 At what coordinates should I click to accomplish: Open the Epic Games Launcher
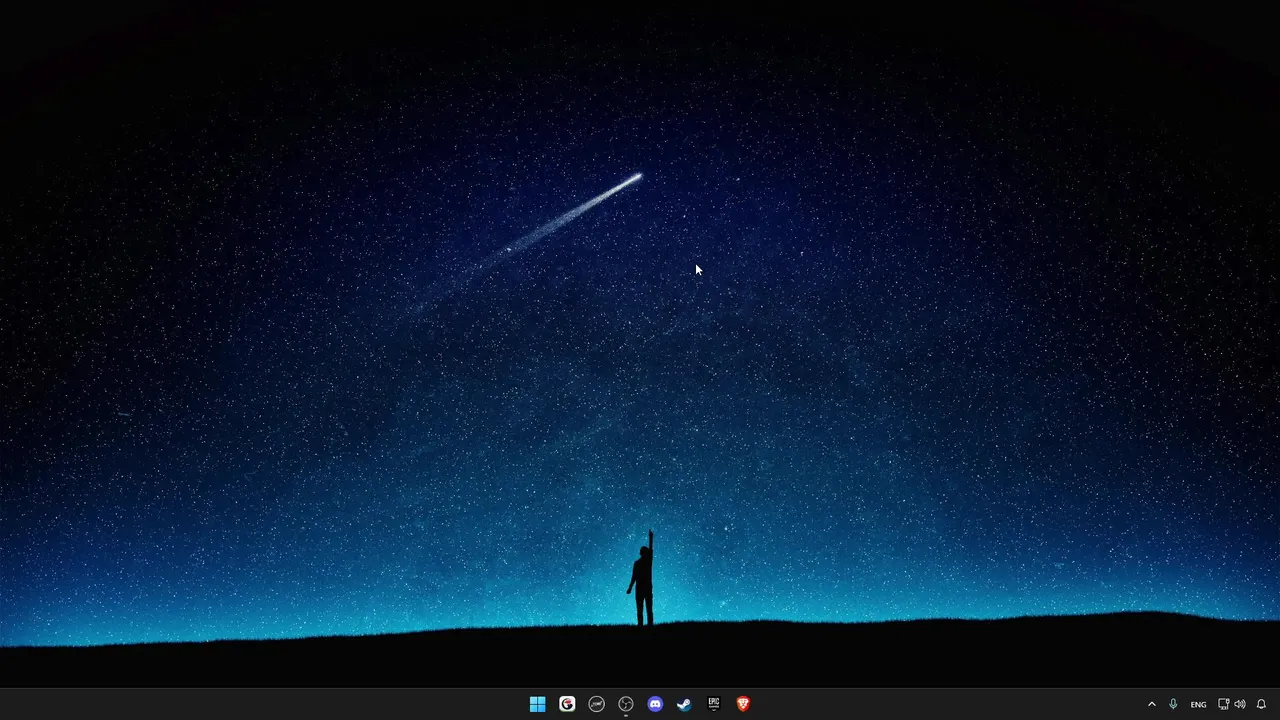pos(714,704)
